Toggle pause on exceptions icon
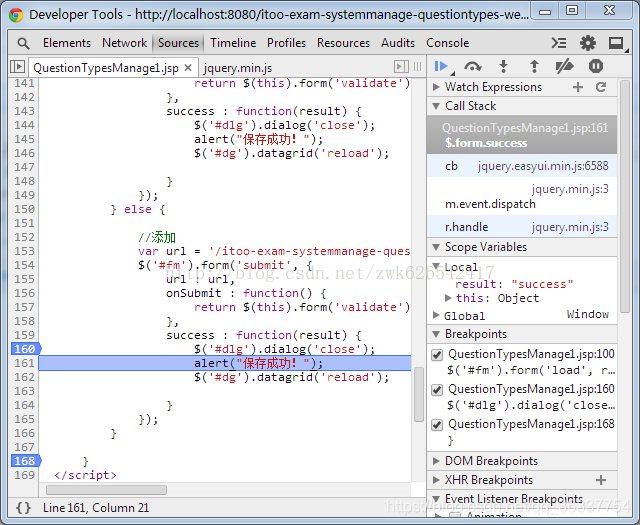The image size is (640, 525). (596, 66)
